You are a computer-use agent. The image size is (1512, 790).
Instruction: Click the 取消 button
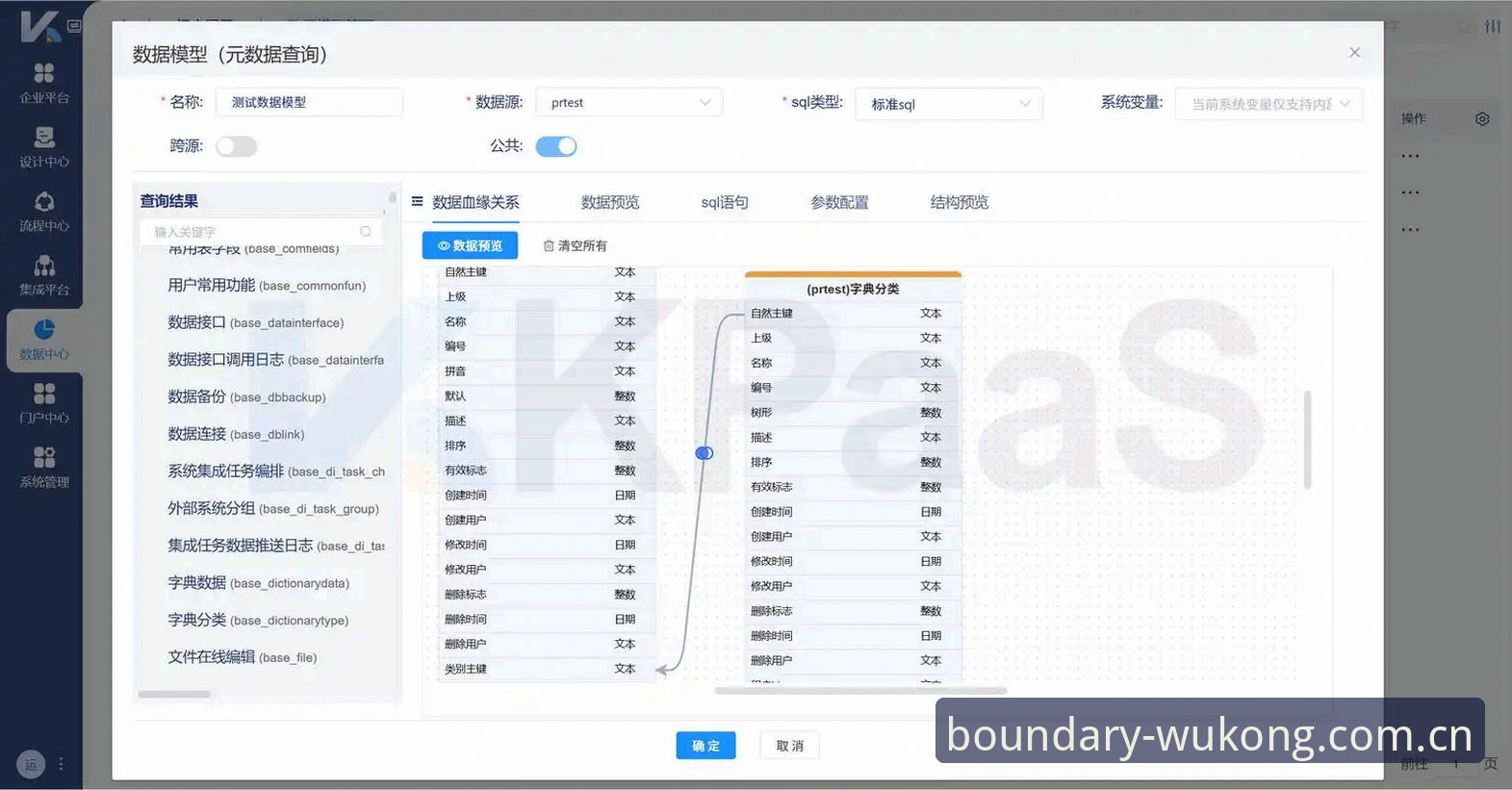click(789, 746)
